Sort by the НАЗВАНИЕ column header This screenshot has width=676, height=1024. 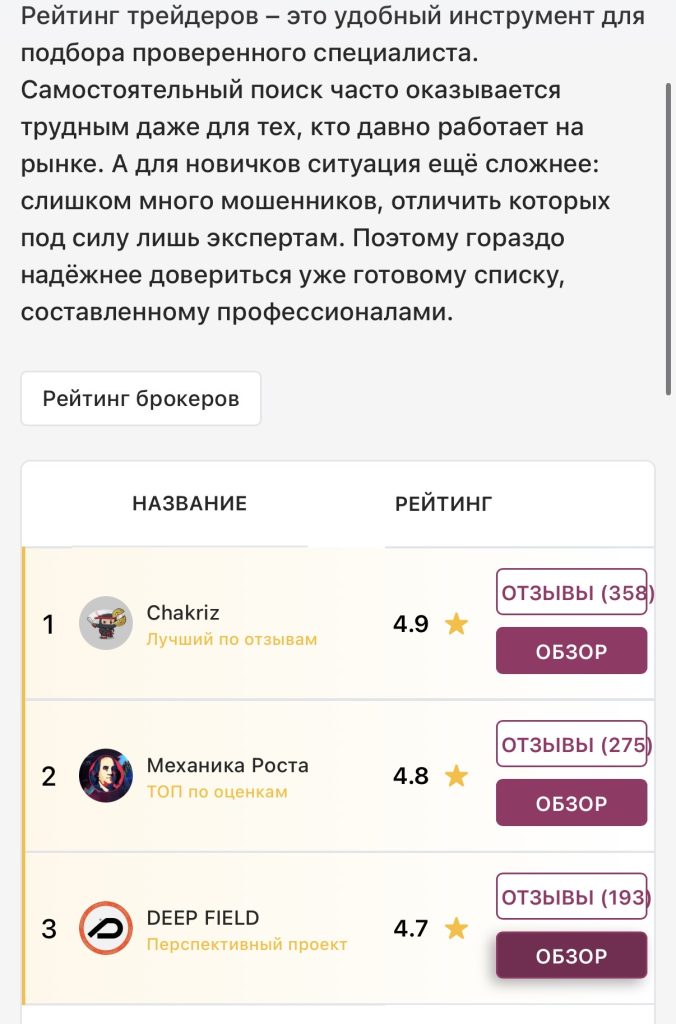pyautogui.click(x=189, y=504)
